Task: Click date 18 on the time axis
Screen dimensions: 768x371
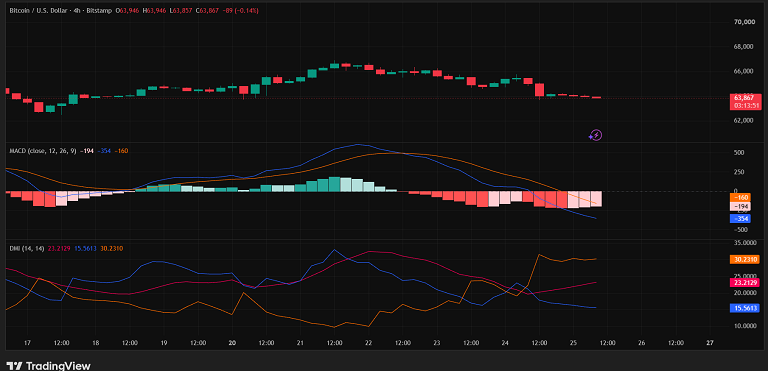Action: pyautogui.click(x=96, y=343)
